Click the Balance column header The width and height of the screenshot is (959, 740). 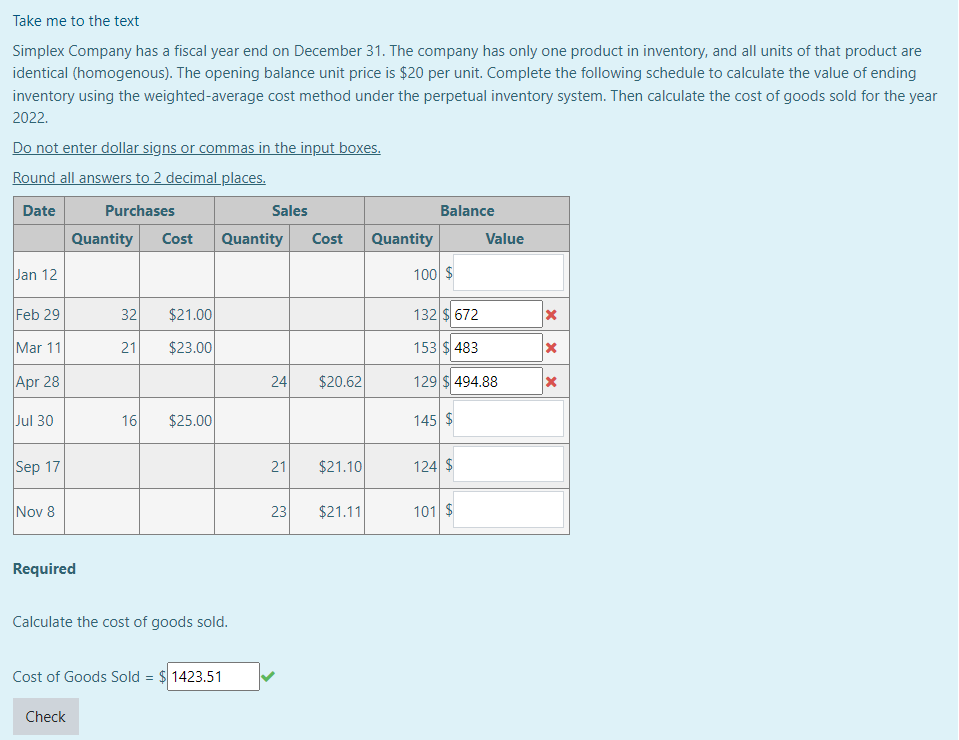click(467, 210)
